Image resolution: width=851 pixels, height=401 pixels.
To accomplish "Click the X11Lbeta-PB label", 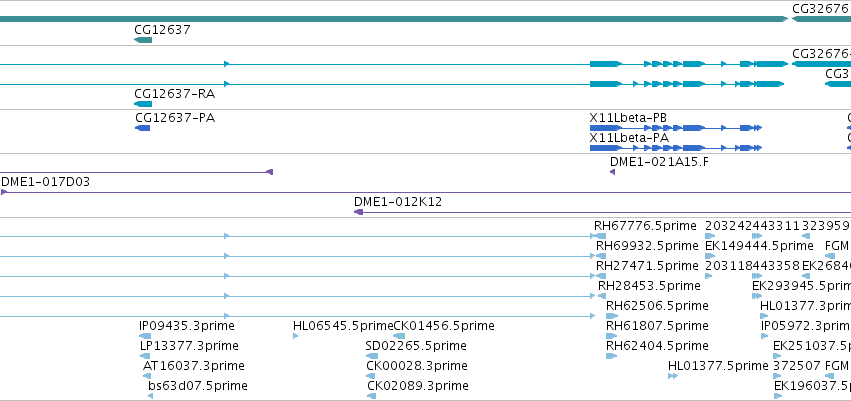I will click(x=628, y=118).
